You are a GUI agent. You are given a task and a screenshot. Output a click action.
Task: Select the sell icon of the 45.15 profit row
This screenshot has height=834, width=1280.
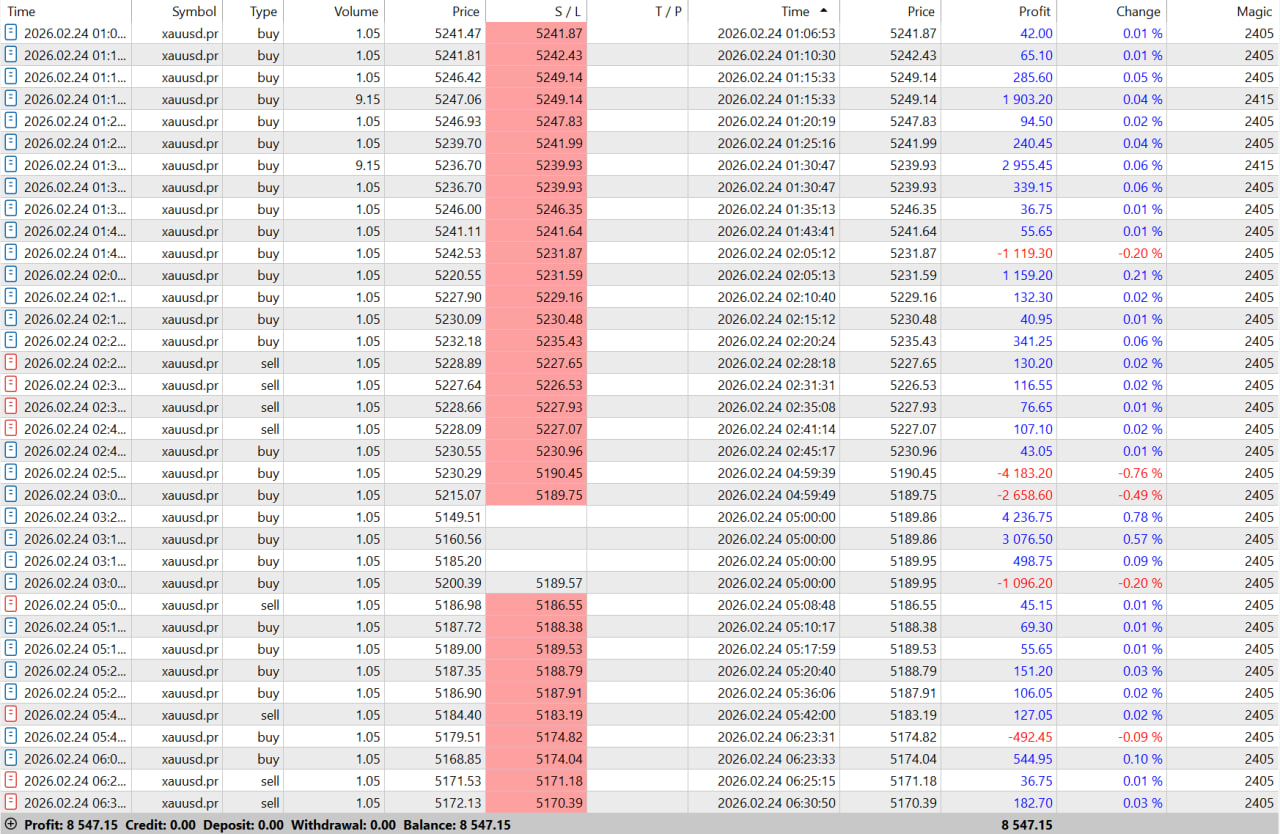11,605
